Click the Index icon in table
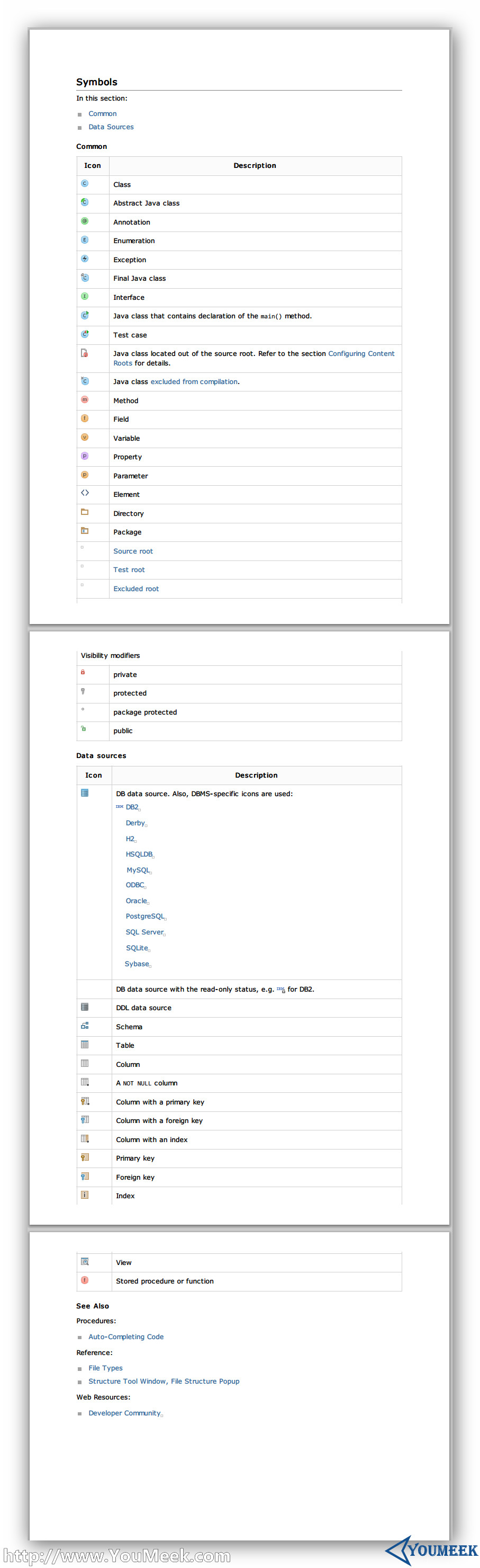 click(85, 1195)
